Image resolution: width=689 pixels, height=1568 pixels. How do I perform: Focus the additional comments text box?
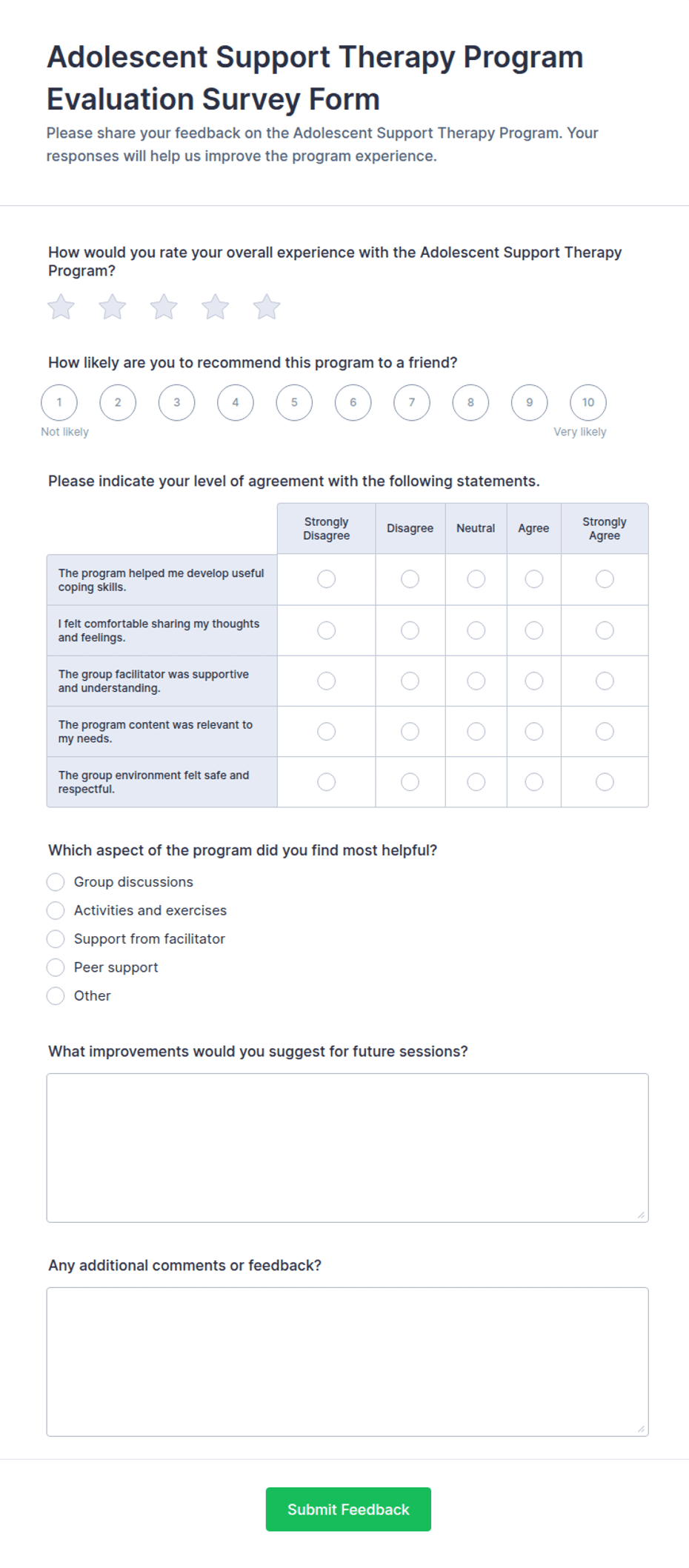(347, 1362)
